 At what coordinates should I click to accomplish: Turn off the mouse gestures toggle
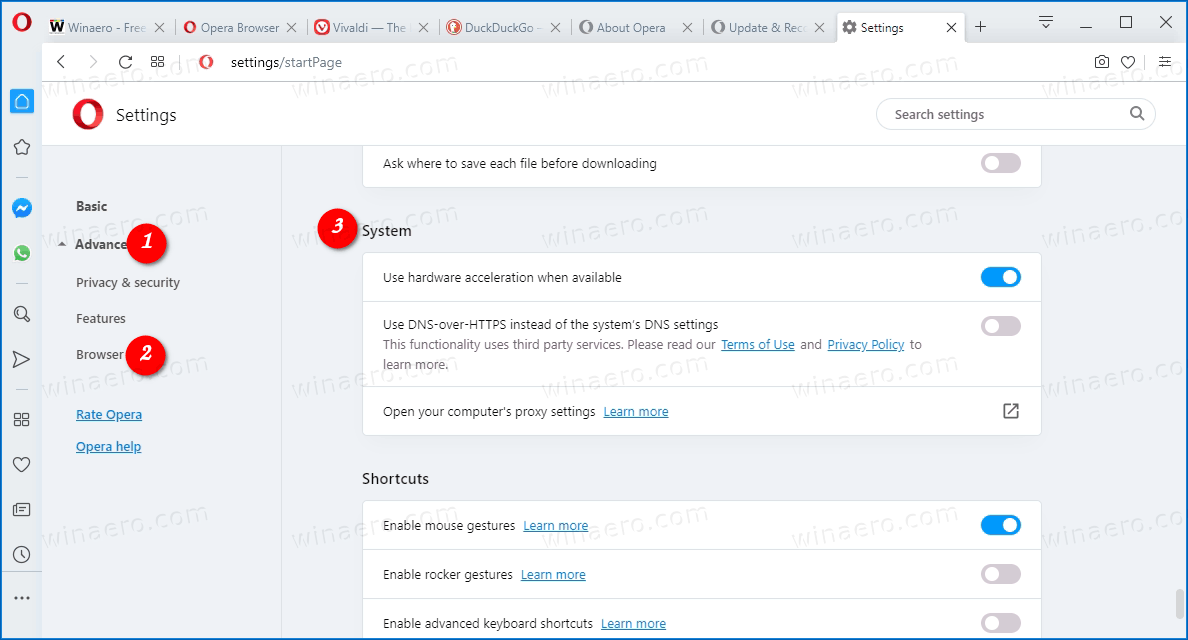tap(1000, 524)
